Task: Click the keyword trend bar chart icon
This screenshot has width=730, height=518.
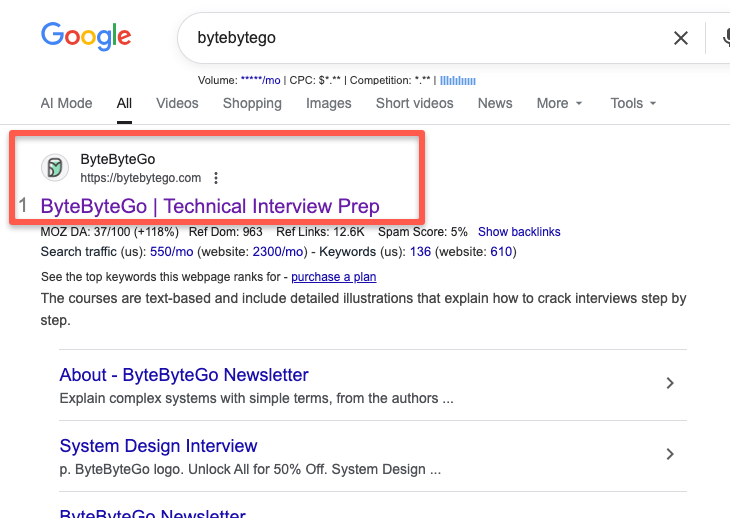Action: tap(458, 81)
